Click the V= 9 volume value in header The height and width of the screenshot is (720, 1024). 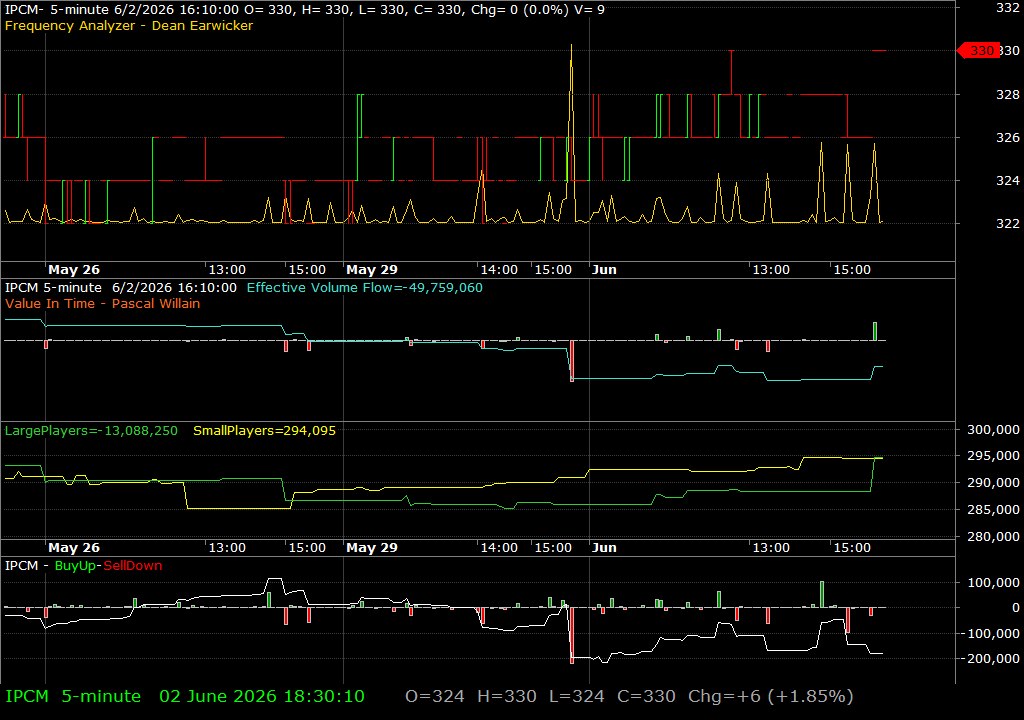coord(590,10)
